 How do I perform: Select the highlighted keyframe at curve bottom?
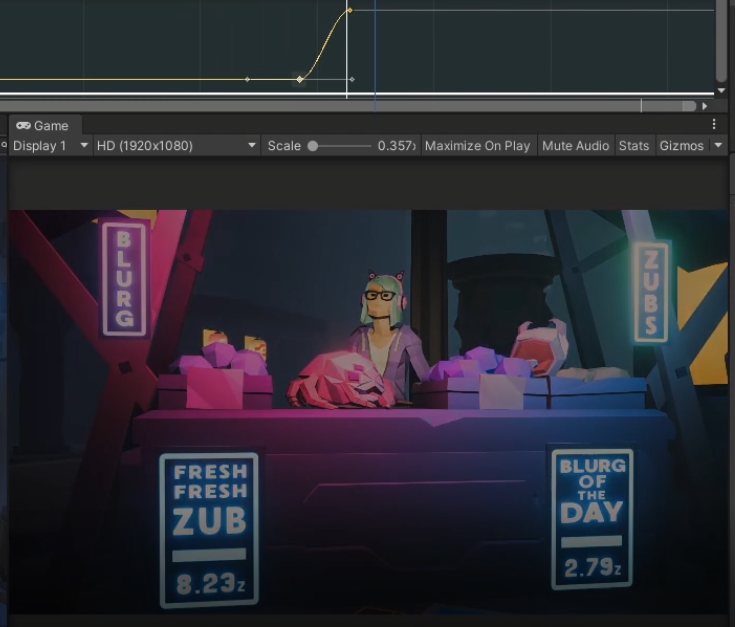coord(300,80)
